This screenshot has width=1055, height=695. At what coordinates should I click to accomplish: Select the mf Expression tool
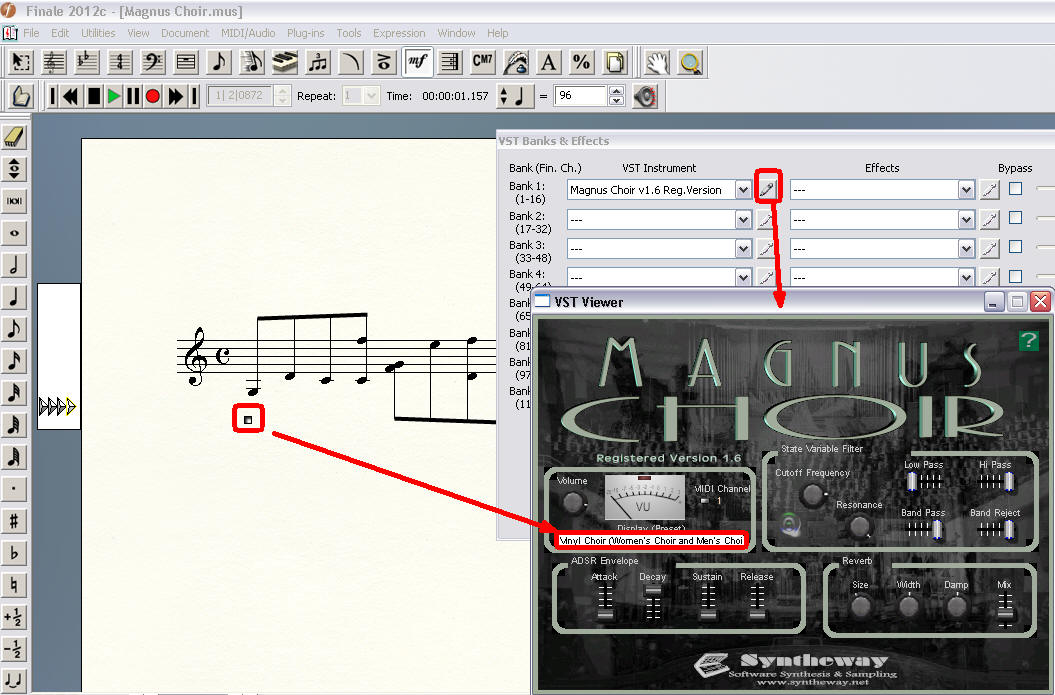click(x=417, y=63)
